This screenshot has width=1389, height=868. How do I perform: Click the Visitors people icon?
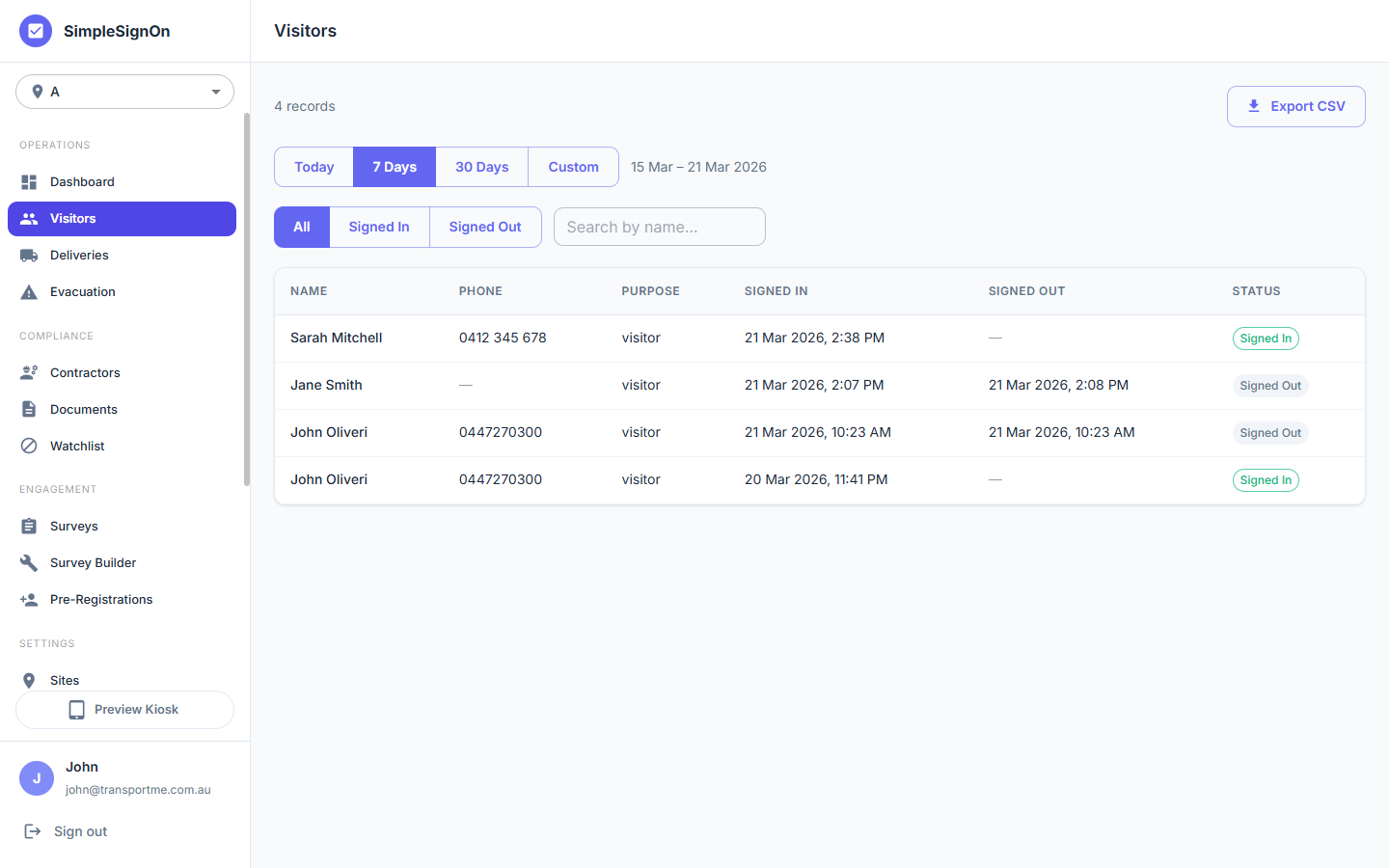29,219
